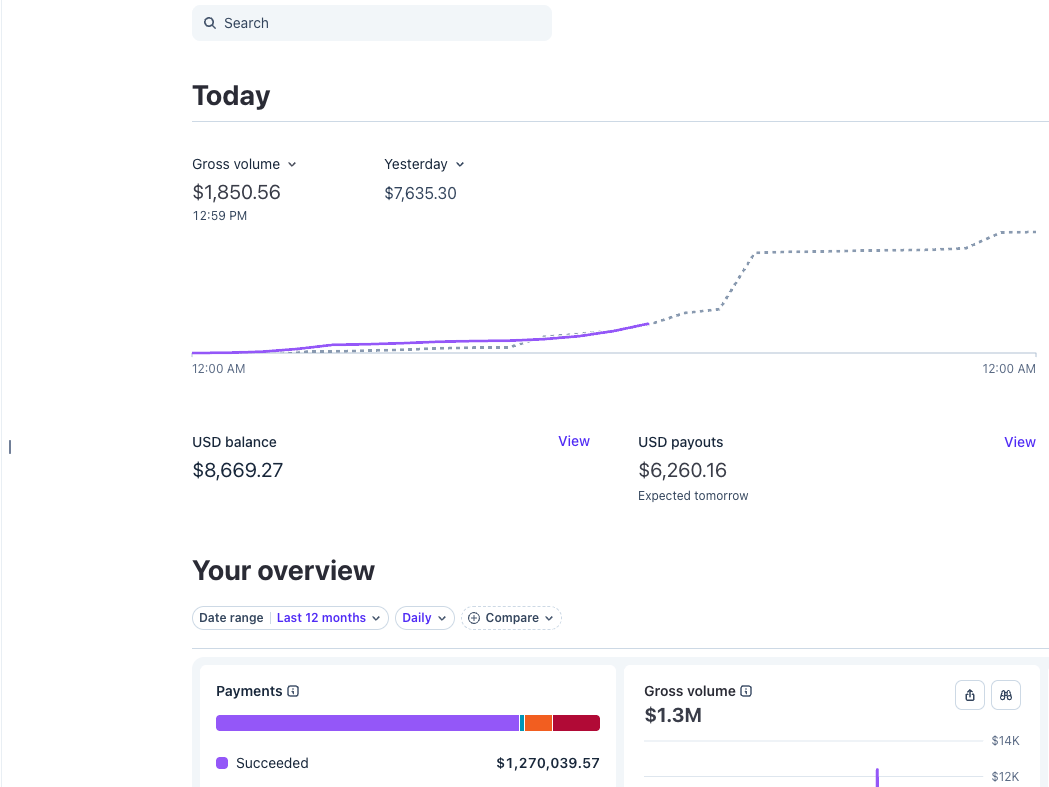
Task: Click the red segment of payments bar
Action: [x=576, y=723]
